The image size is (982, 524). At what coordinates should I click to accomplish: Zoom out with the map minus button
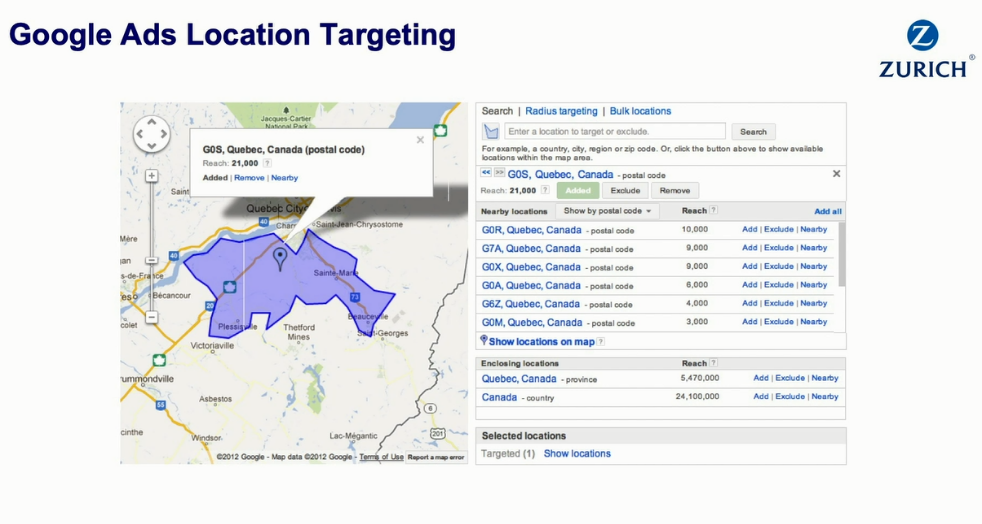point(152,317)
